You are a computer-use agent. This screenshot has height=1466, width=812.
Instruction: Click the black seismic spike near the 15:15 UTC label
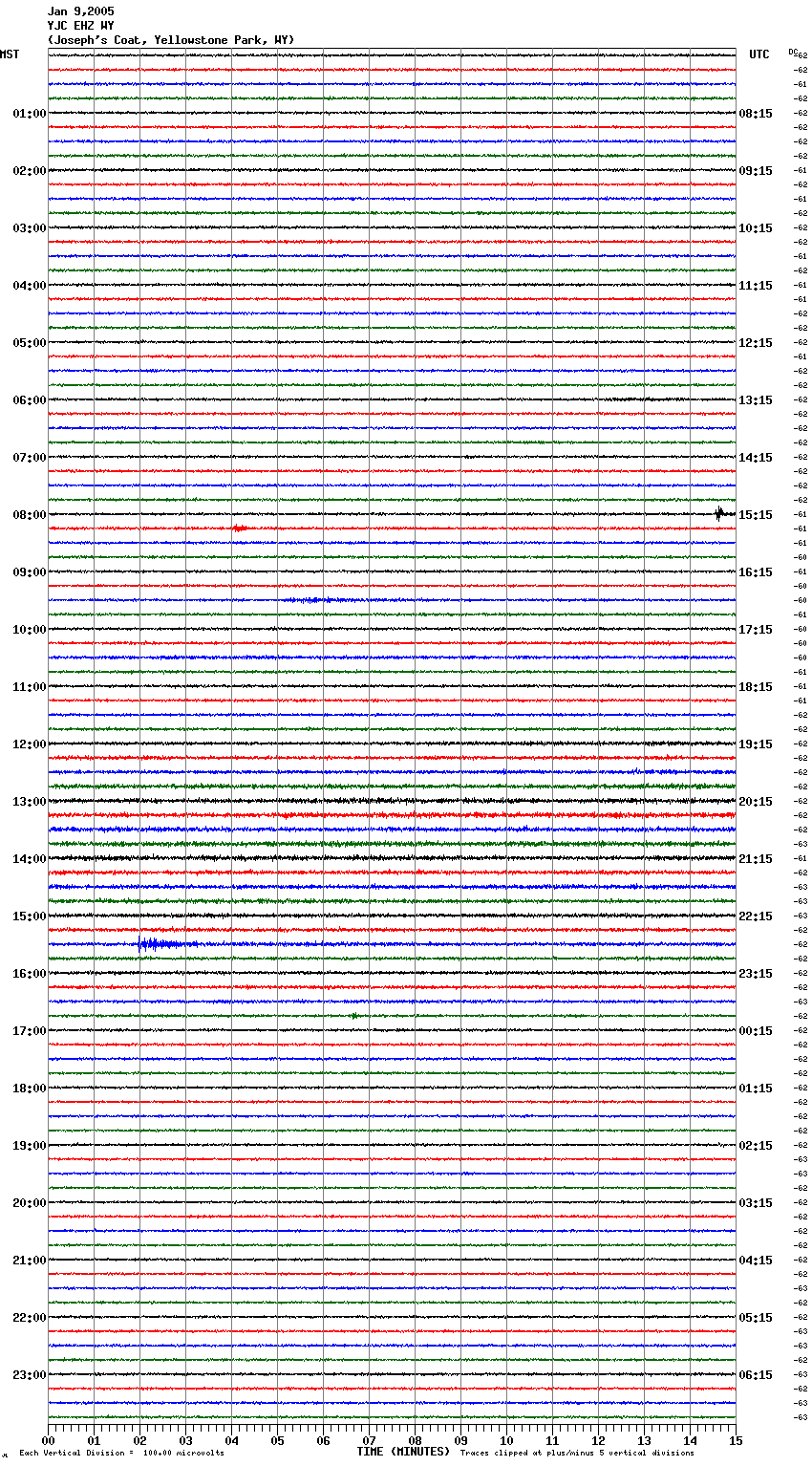(x=719, y=514)
